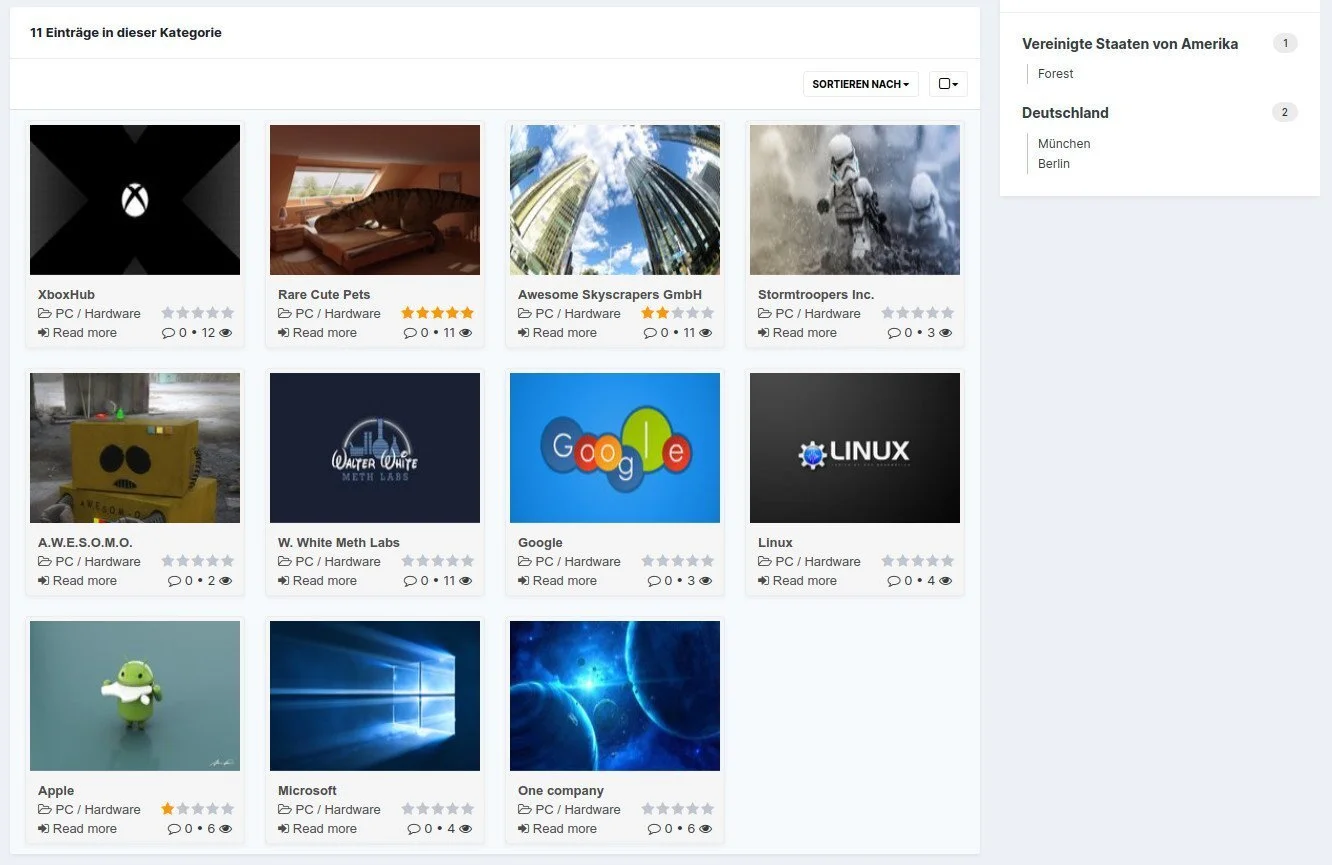
Task: Open the Stormtroopers Inc. entry title
Action: tap(815, 295)
